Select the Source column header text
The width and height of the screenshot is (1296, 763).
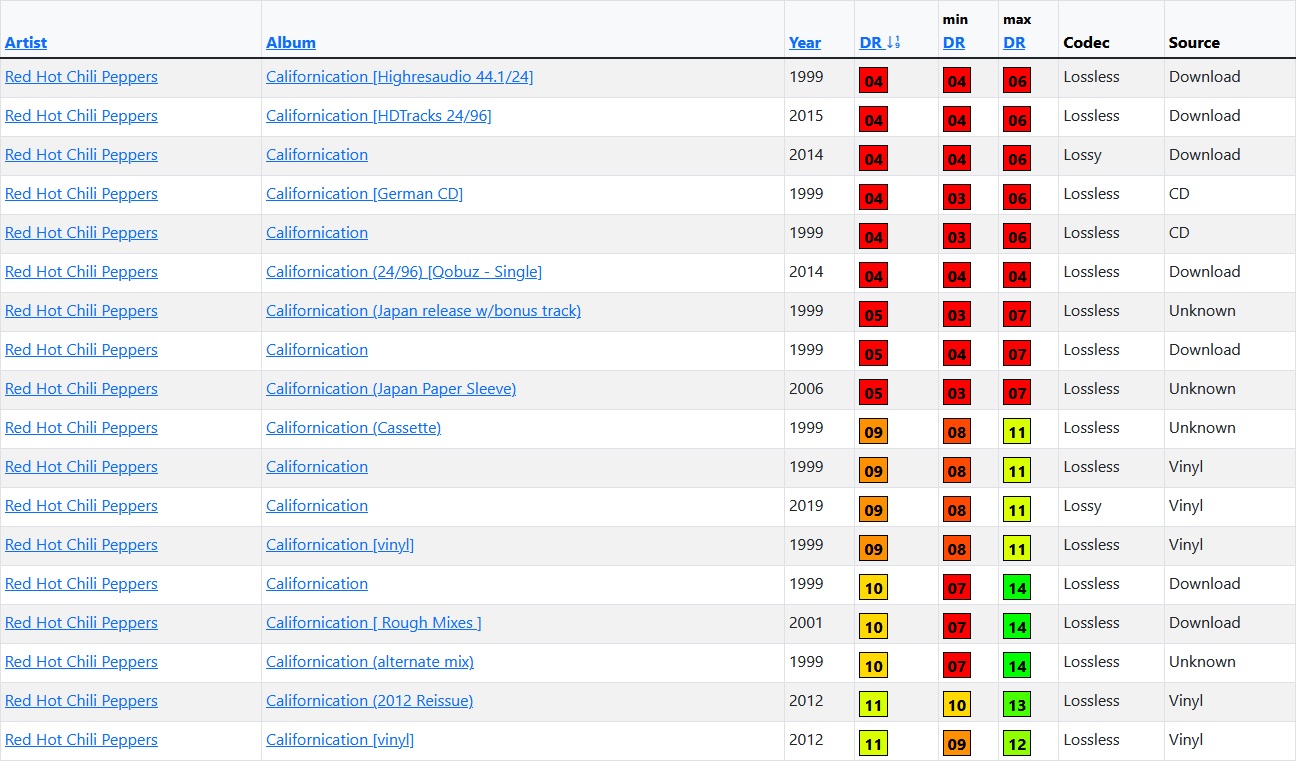(1194, 42)
